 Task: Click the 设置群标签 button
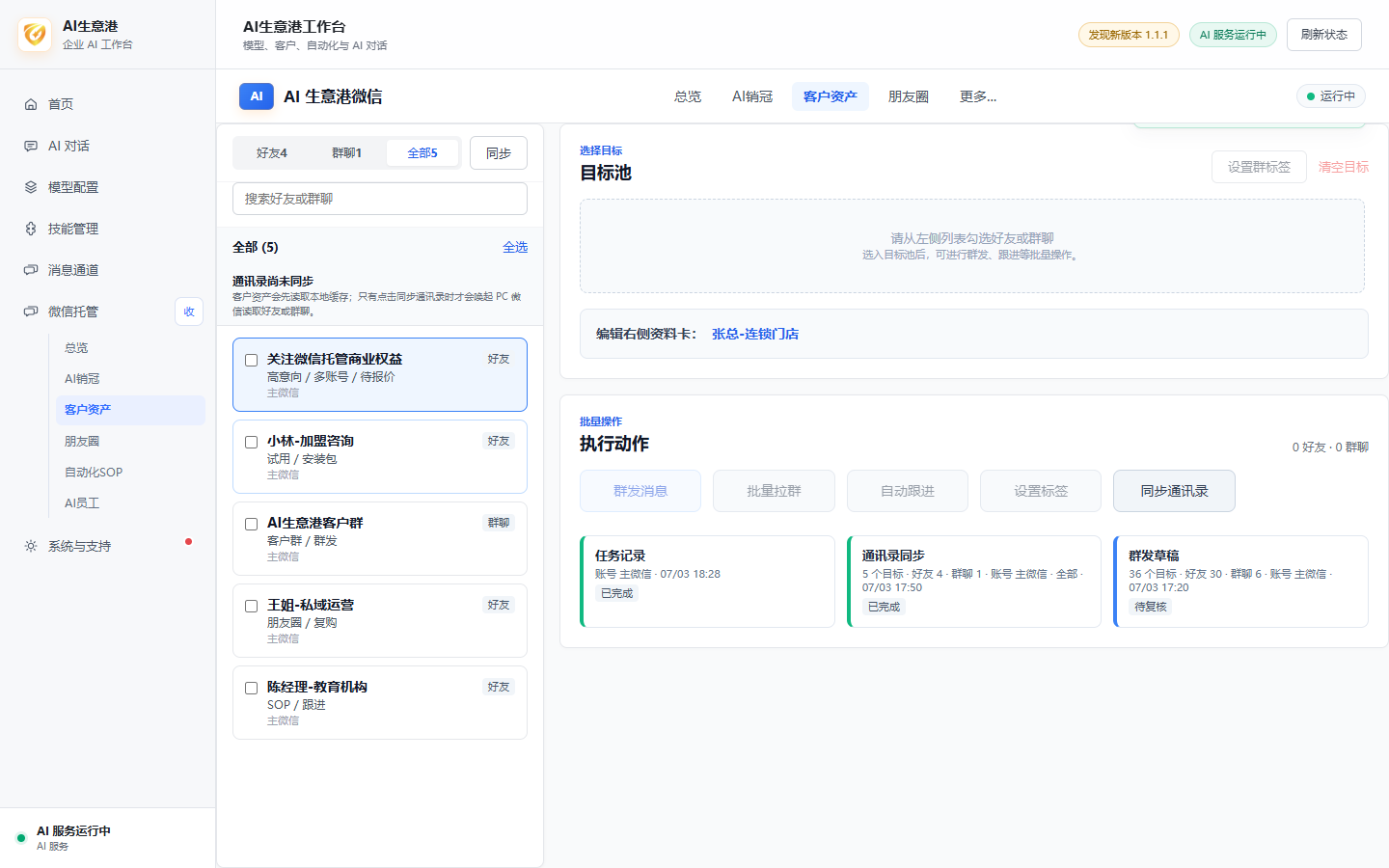[1259, 167]
